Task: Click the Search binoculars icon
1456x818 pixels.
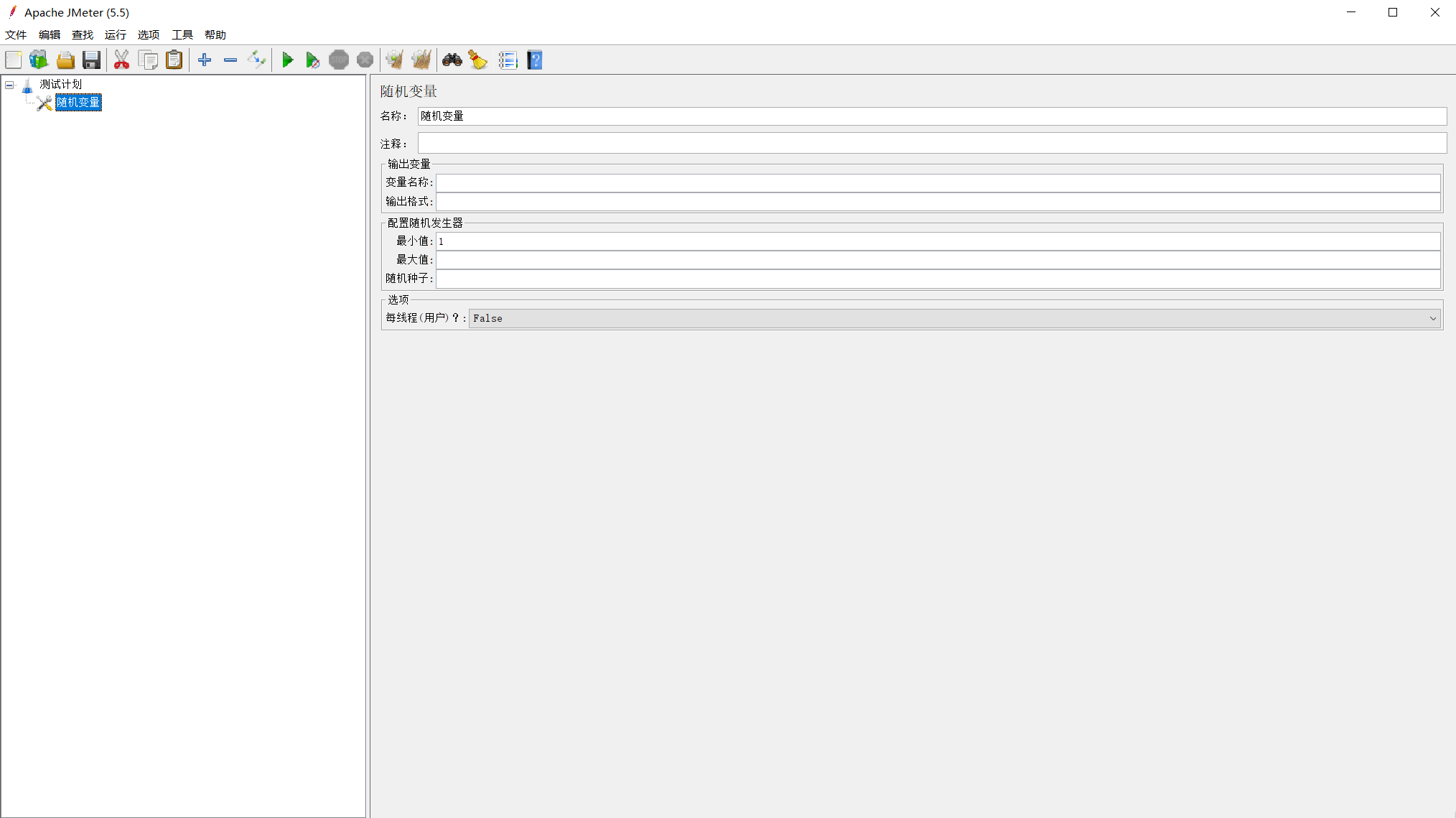Action: click(x=452, y=60)
